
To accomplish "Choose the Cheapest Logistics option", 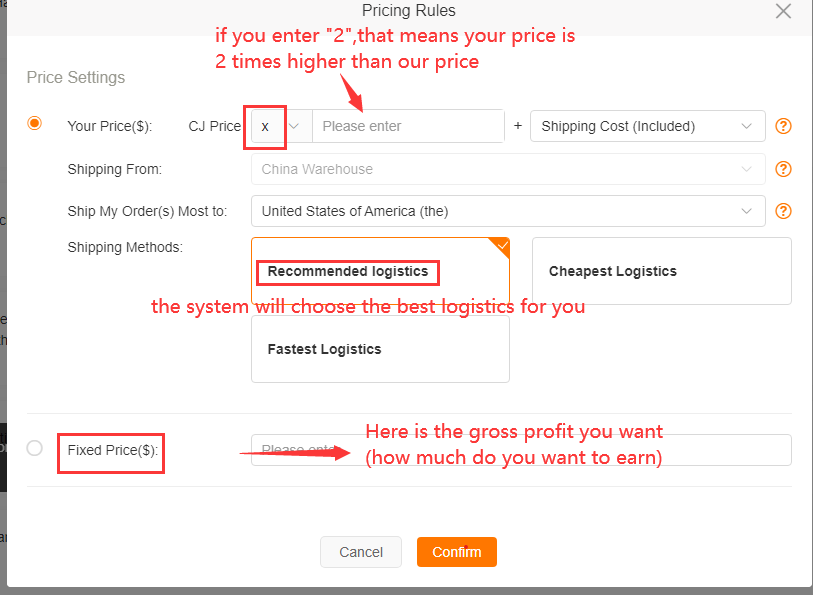I will pos(661,271).
